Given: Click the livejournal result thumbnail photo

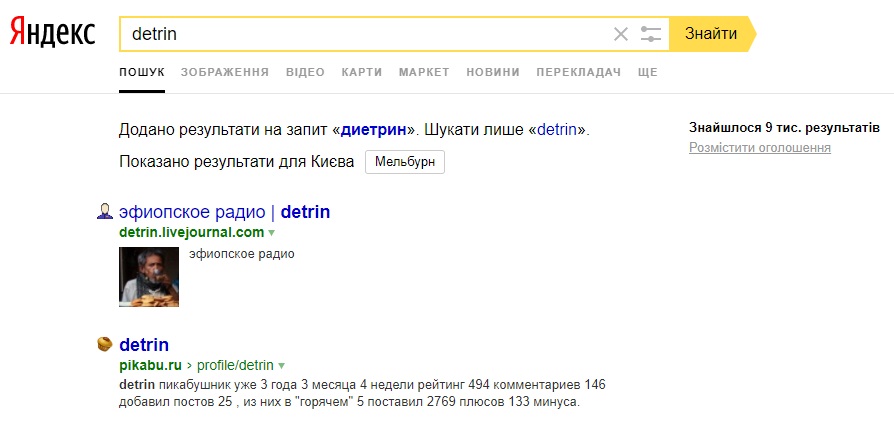Looking at the screenshot, I should (149, 277).
